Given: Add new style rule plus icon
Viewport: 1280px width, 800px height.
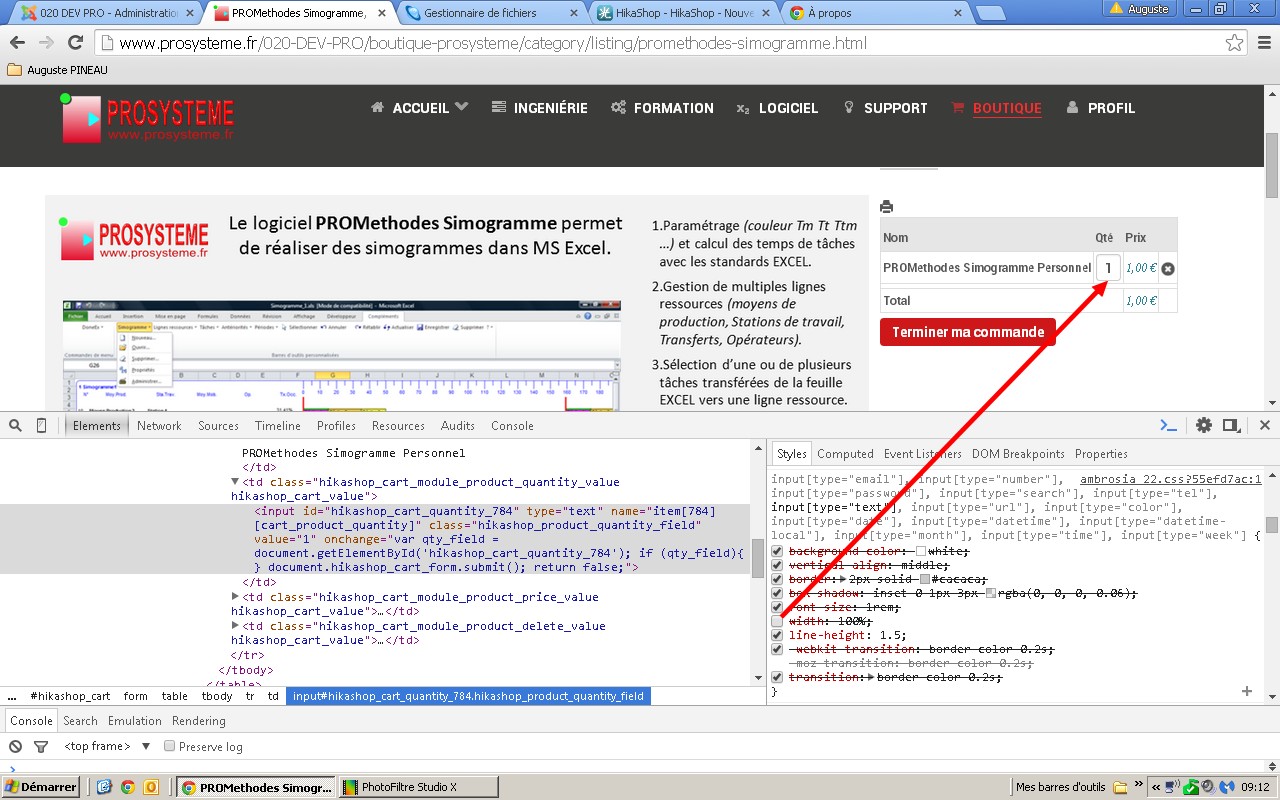Looking at the screenshot, I should tap(1246, 691).
